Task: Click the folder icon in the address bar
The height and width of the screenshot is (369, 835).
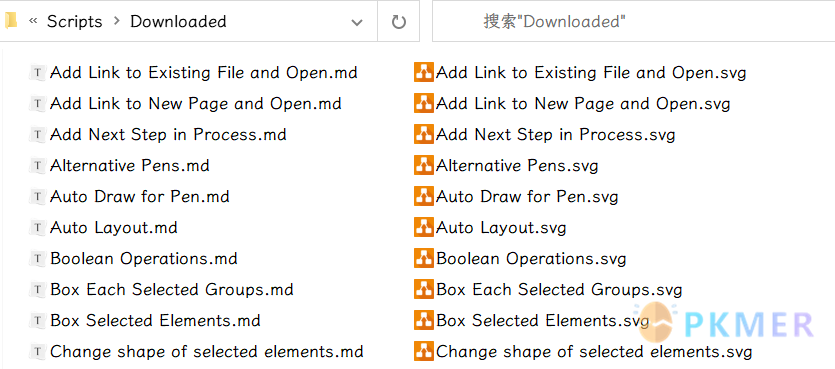Action: point(11,21)
